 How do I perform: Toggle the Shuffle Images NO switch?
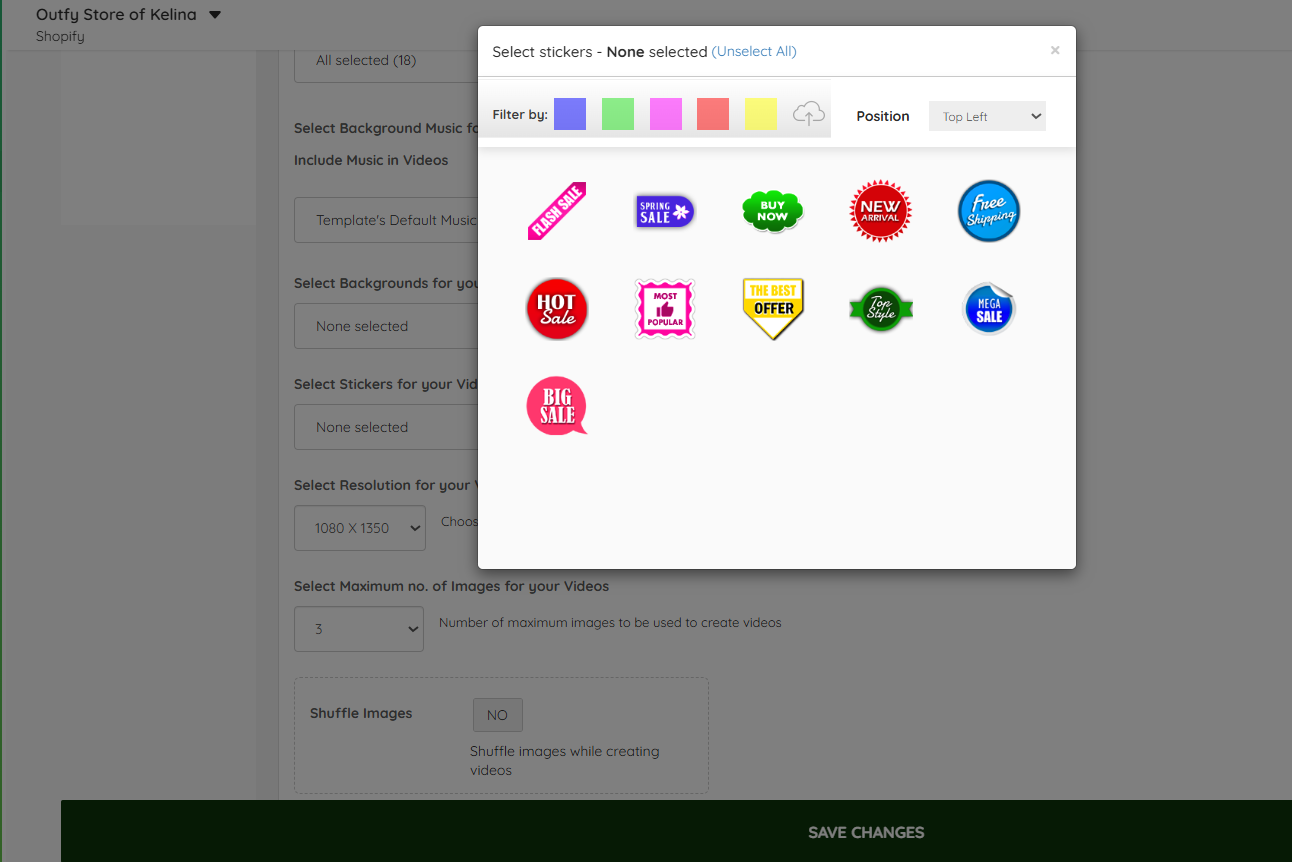pos(498,715)
